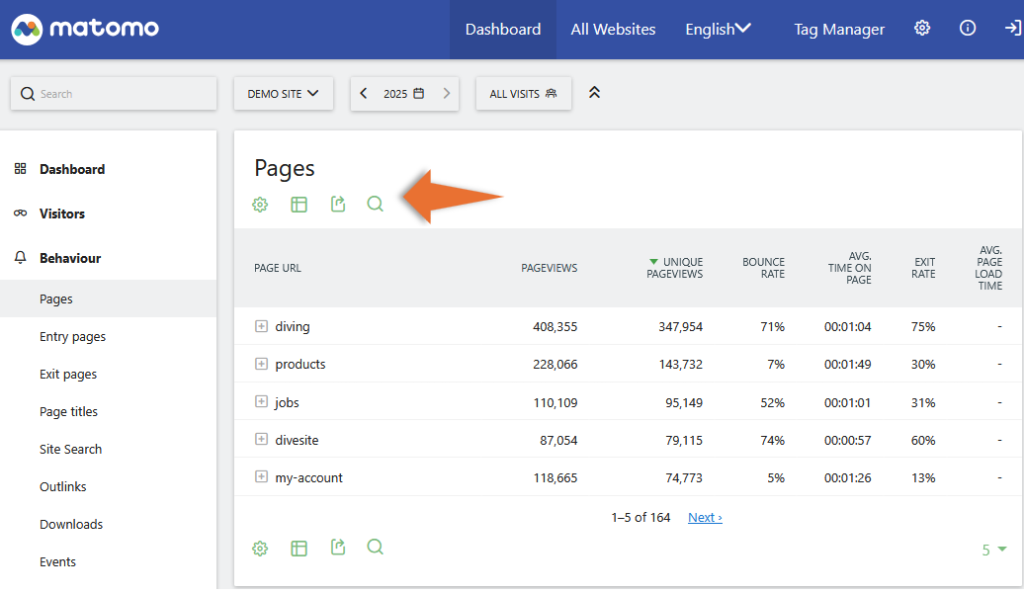1024x595 pixels.
Task: Expand the divesite row
Action: pos(261,440)
